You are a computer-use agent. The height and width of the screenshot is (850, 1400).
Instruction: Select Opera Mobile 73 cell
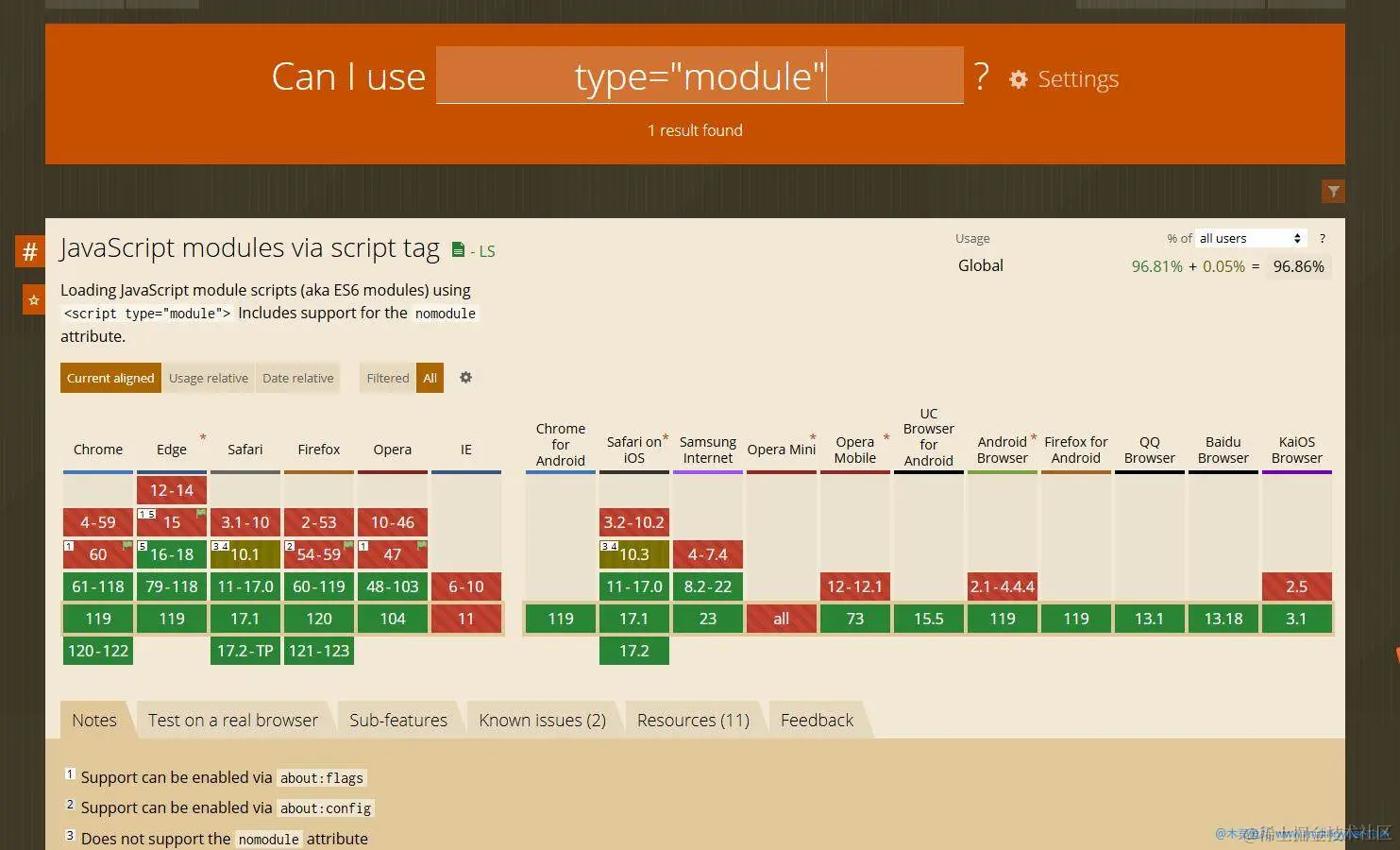855,619
